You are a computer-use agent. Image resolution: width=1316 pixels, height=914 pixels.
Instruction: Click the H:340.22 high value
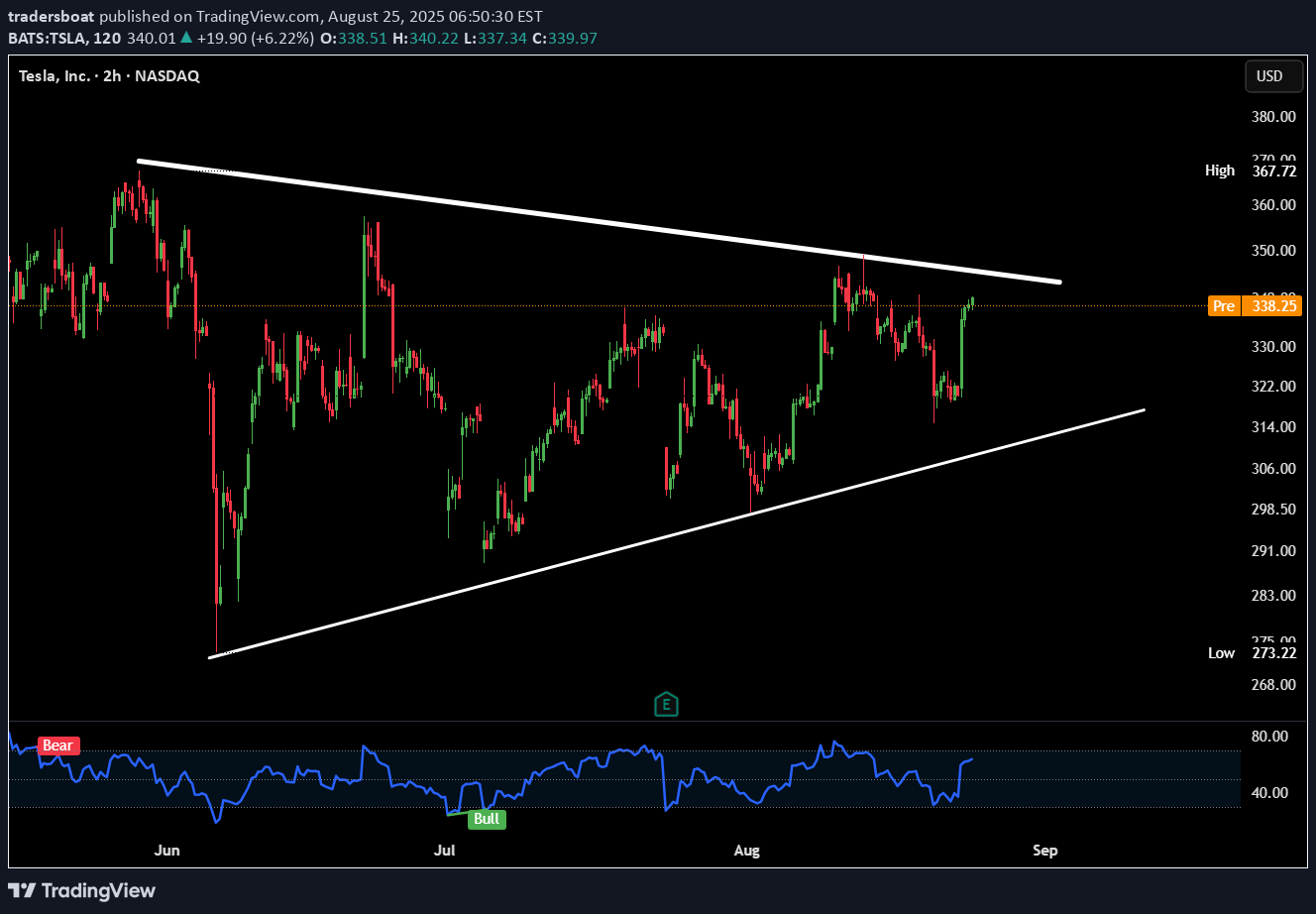tap(424, 38)
